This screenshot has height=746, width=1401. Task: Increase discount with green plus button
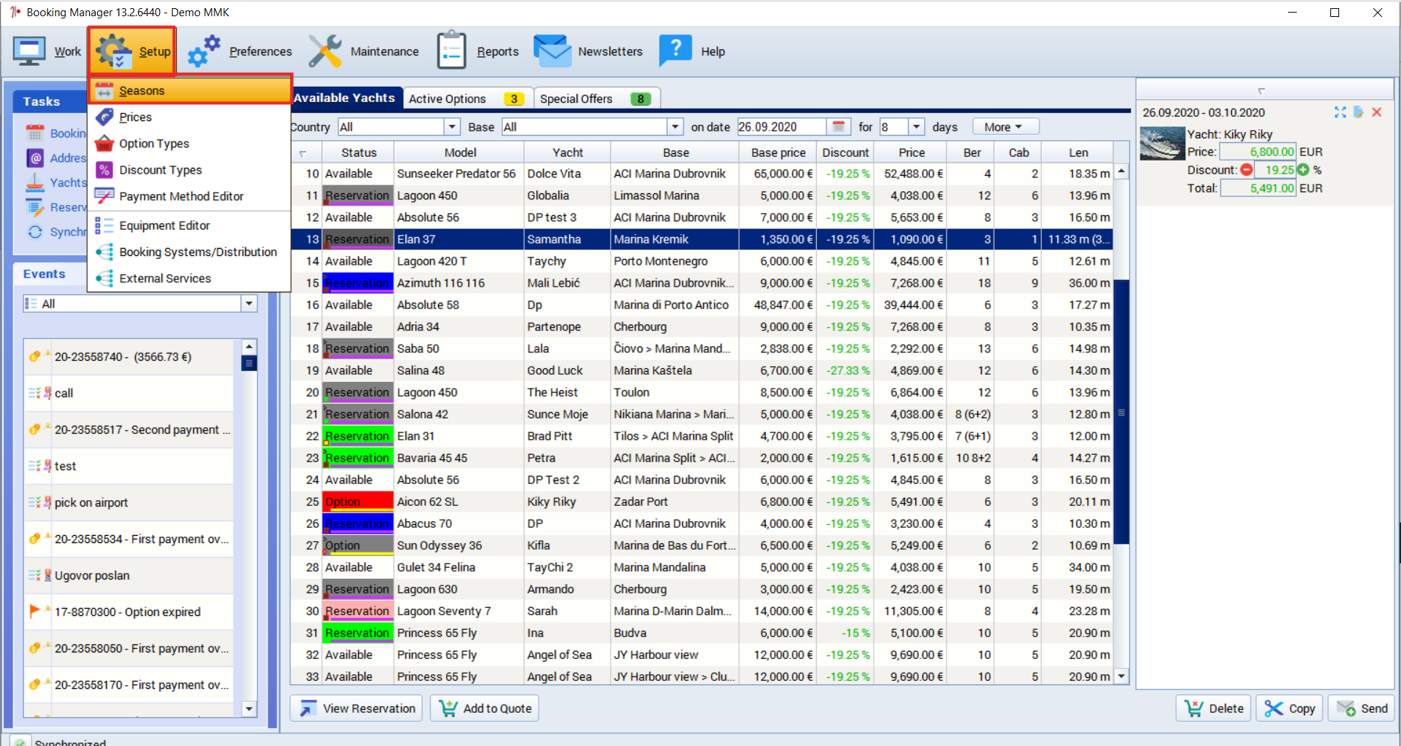click(x=1303, y=170)
